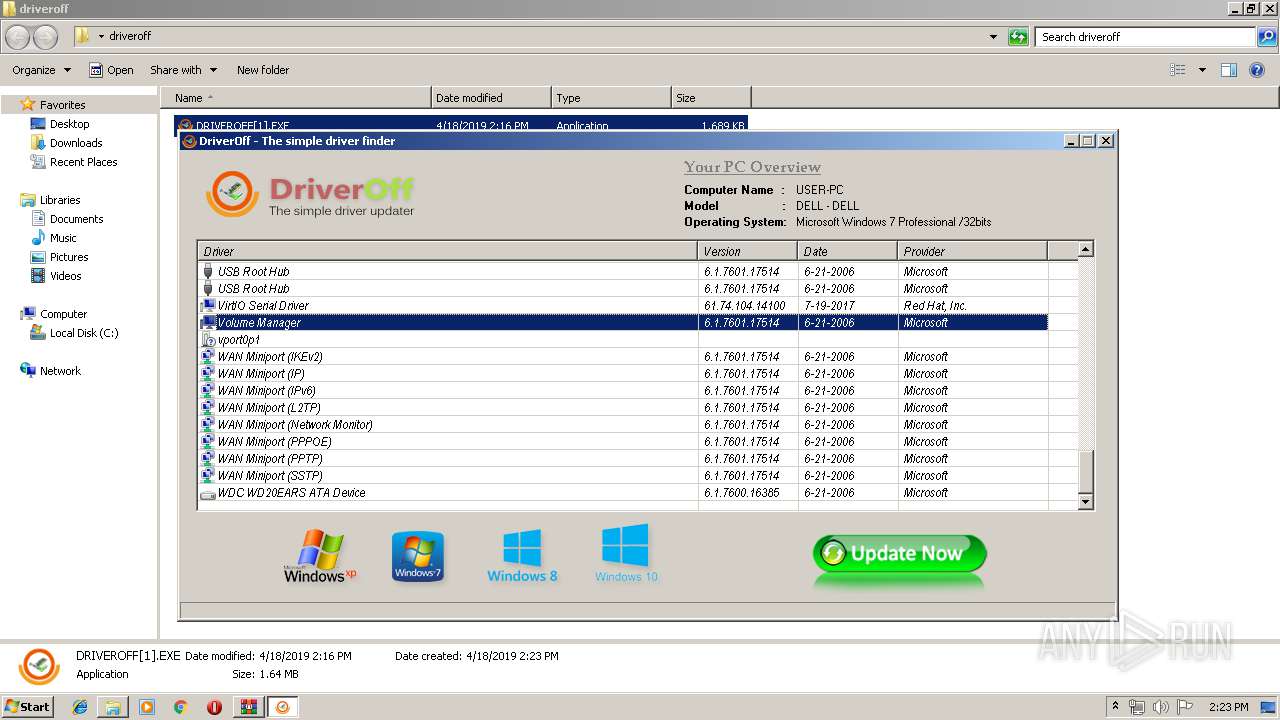This screenshot has height=720, width=1280.
Task: Click New folder in the Explorer toolbar
Action: [263, 70]
